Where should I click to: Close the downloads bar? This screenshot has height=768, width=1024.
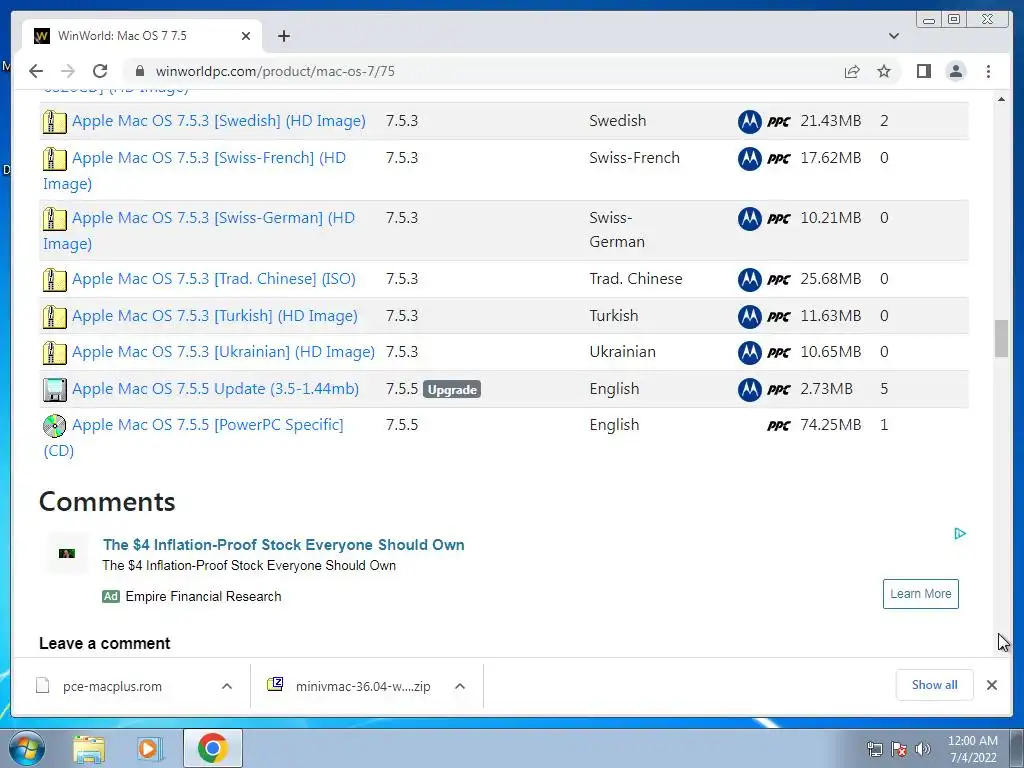click(x=991, y=685)
